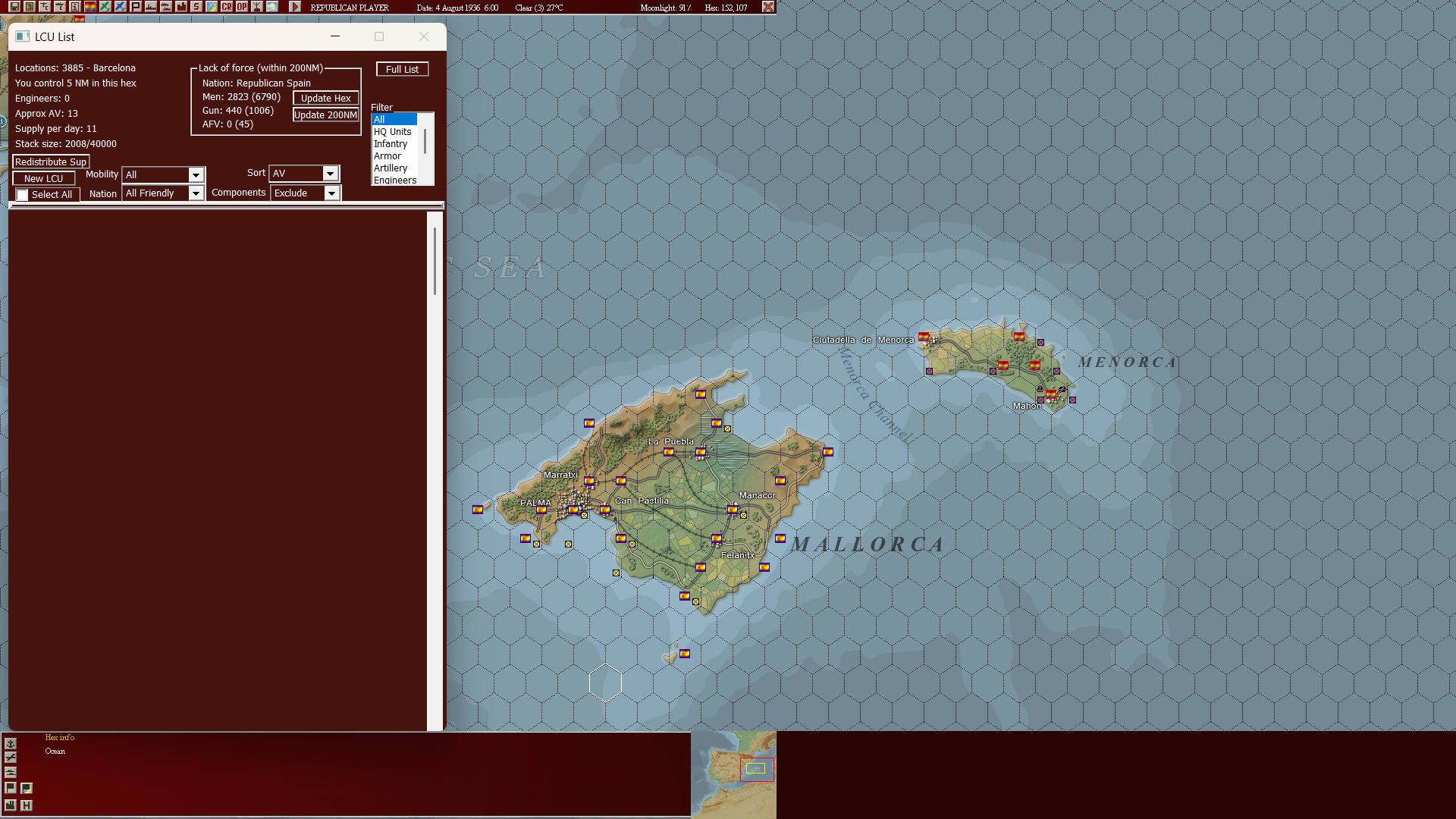
Task: Click the minimap viewport rectangle
Action: [756, 768]
